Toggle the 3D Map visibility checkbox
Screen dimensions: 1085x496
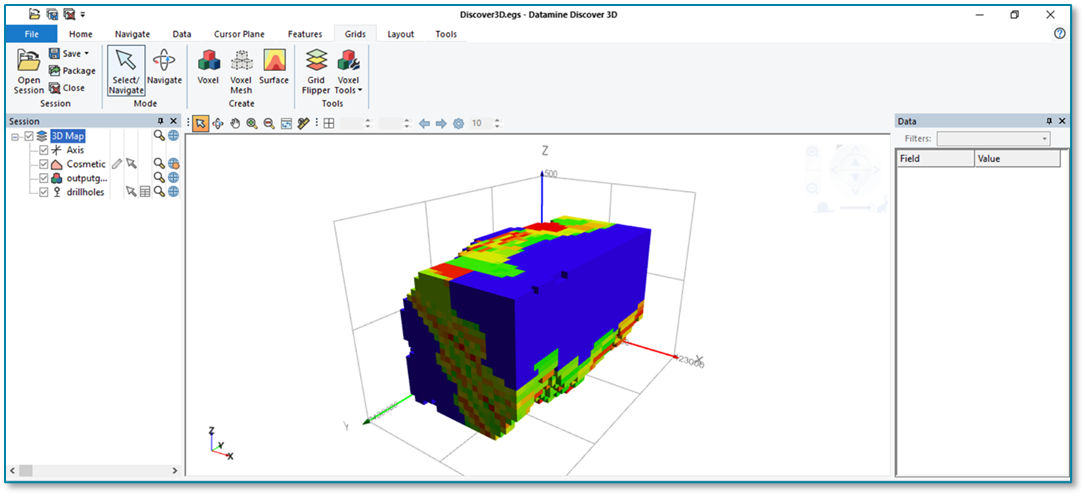coord(29,136)
